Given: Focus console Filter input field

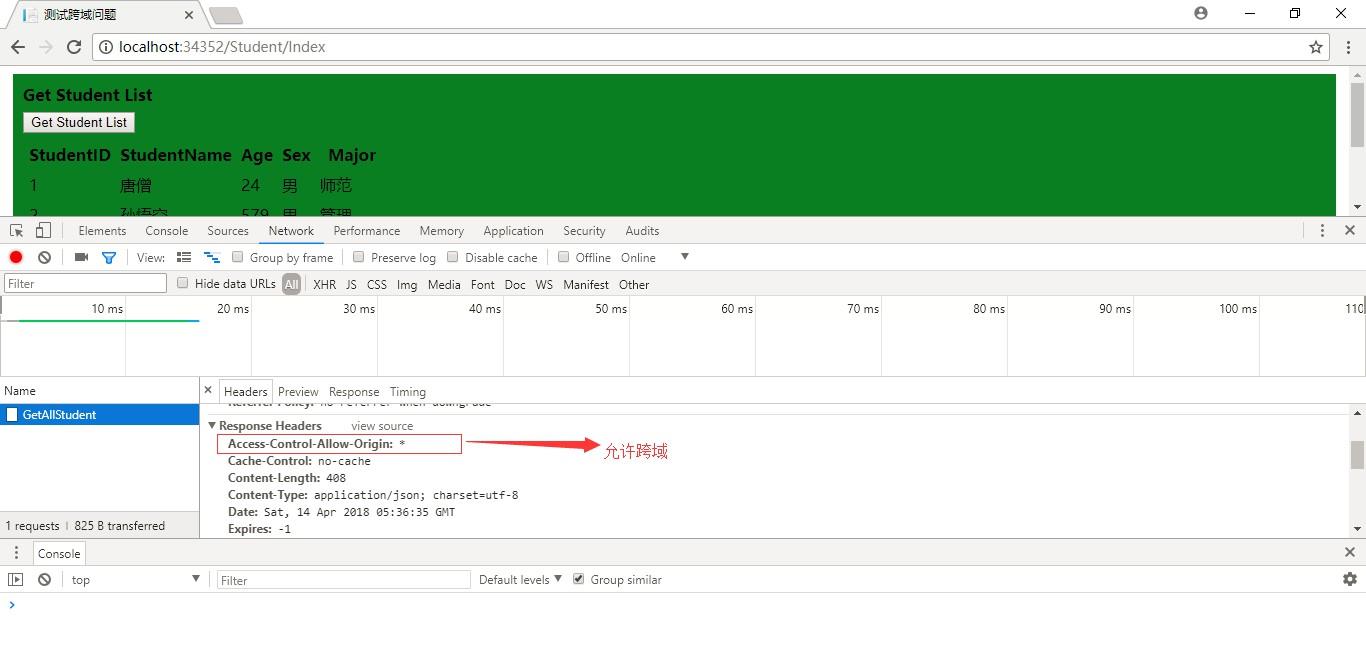Looking at the screenshot, I should tap(343, 579).
